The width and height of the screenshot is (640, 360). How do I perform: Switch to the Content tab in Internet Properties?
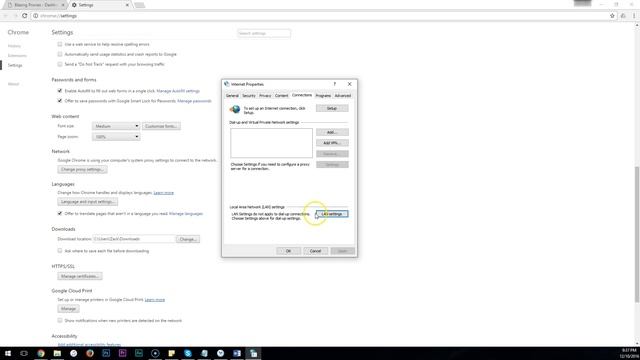tap(282, 96)
